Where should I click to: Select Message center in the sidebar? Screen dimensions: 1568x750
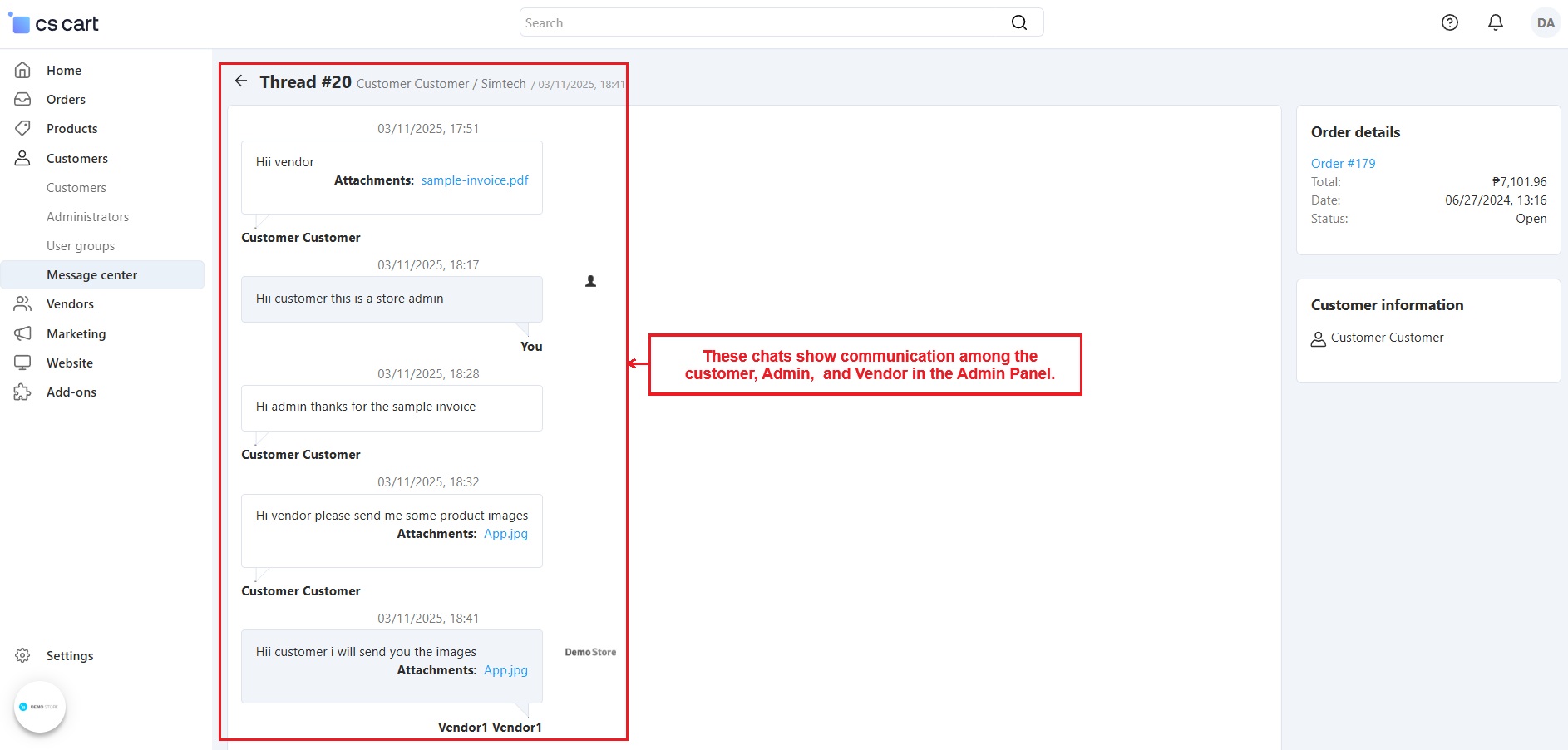point(91,275)
